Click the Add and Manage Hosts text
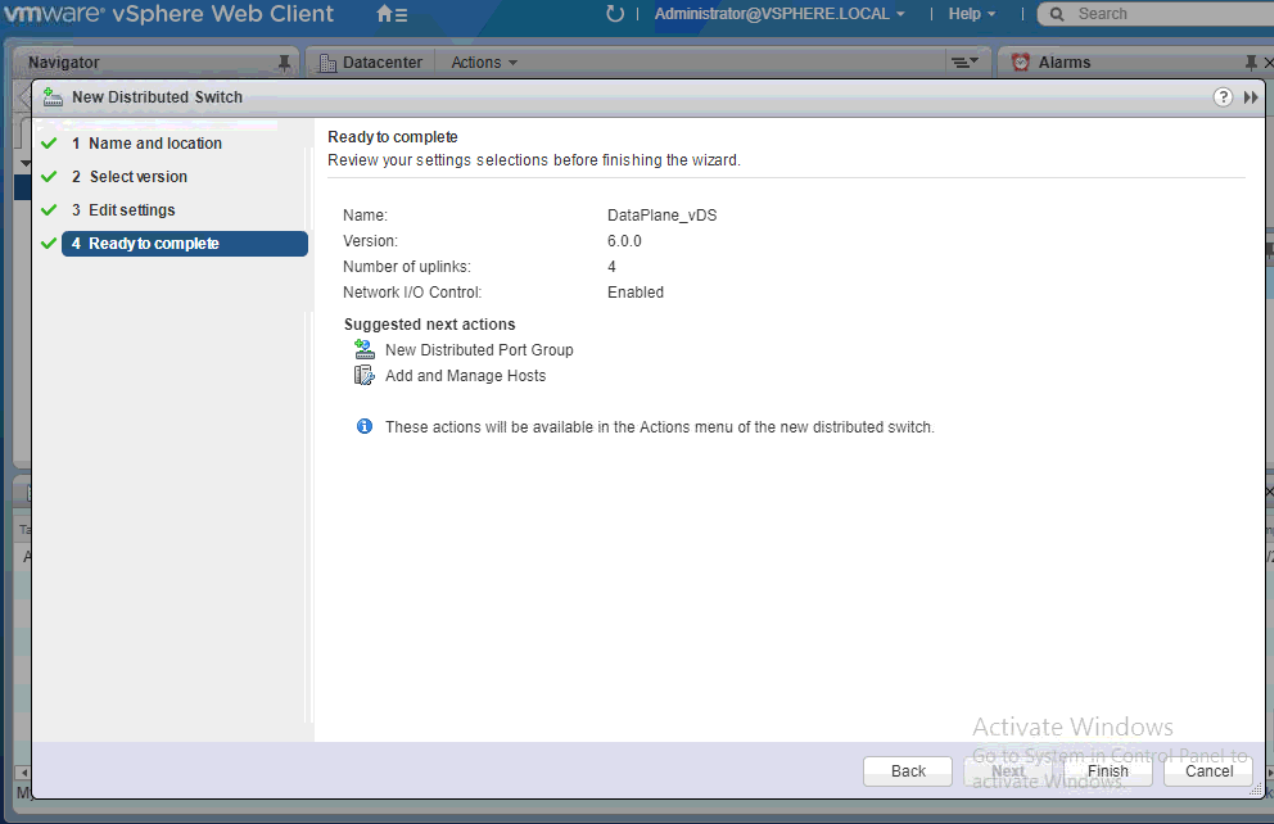Screen dimensions: 1274x824 tap(465, 376)
